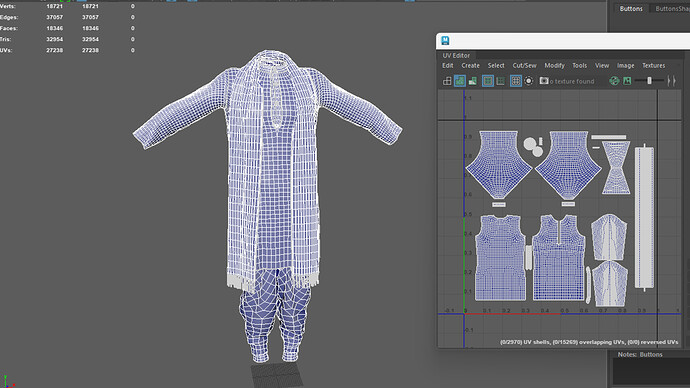The height and width of the screenshot is (388, 690).
Task: Click the camera snapshot icon near texture label
Action: pos(544,81)
